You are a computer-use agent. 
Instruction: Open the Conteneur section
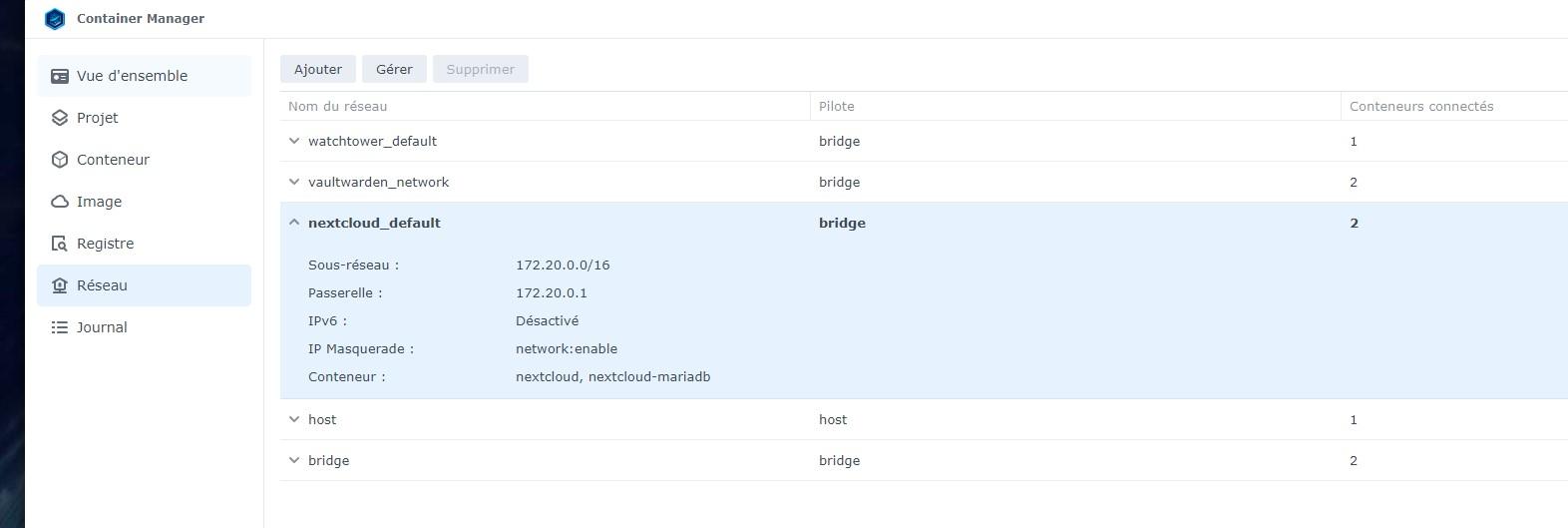tap(113, 160)
